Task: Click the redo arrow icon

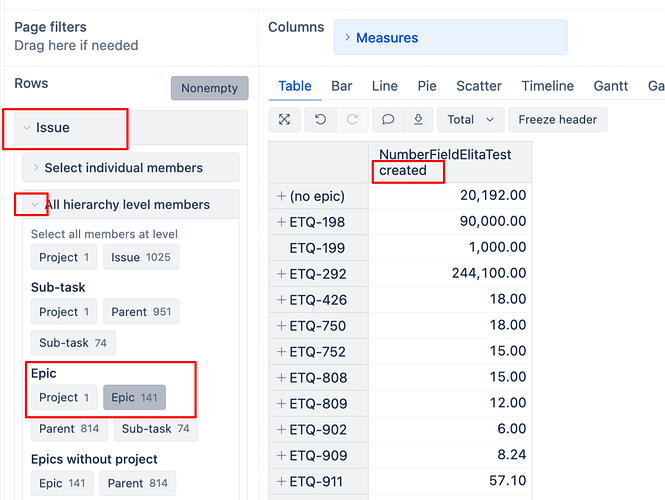Action: click(352, 120)
